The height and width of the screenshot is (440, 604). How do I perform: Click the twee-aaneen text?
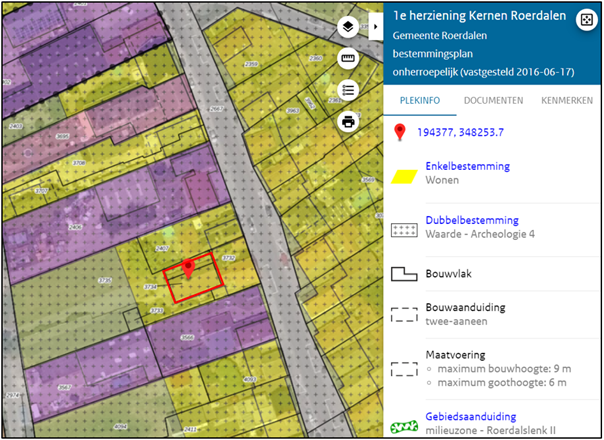[456, 321]
